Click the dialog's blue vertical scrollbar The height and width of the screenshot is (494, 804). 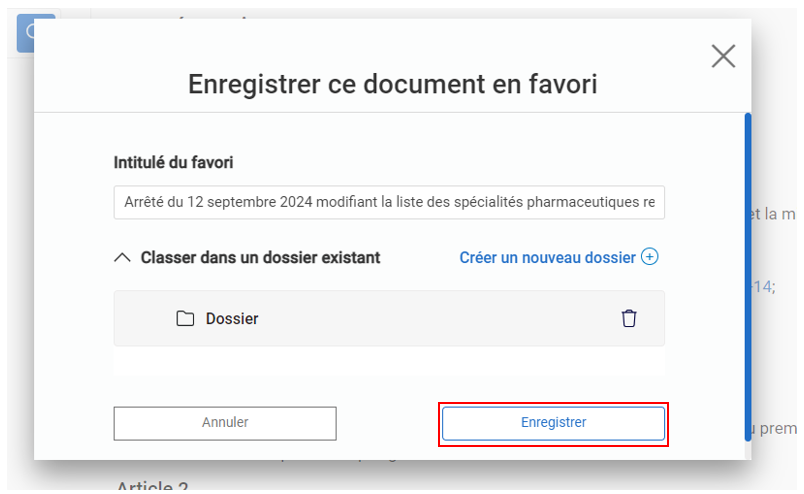pyautogui.click(x=748, y=270)
